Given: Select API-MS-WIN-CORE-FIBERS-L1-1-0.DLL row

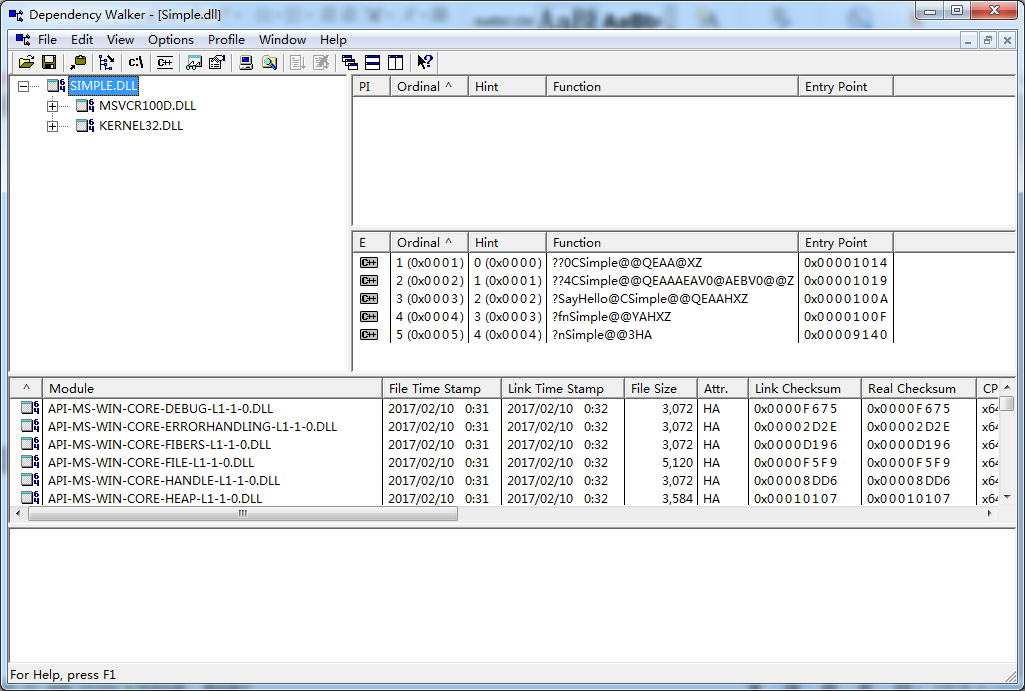Looking at the screenshot, I should coord(160,445).
